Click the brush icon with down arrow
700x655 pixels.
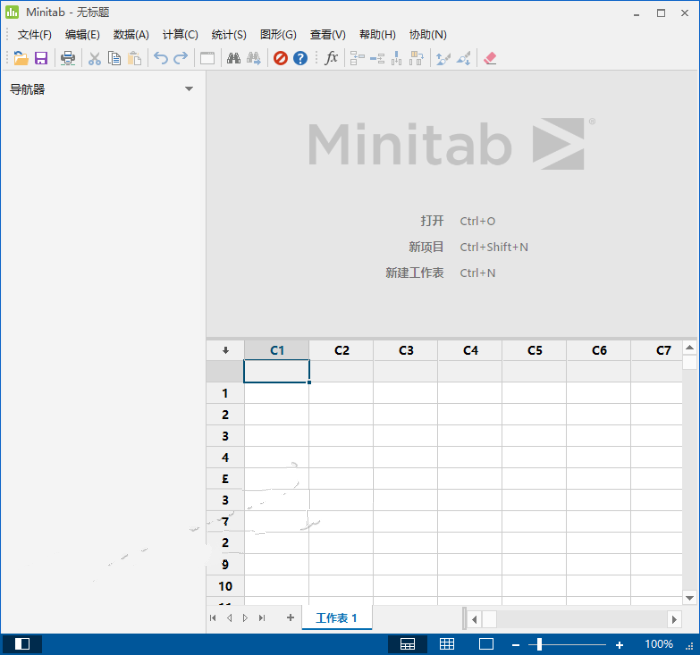(463, 58)
